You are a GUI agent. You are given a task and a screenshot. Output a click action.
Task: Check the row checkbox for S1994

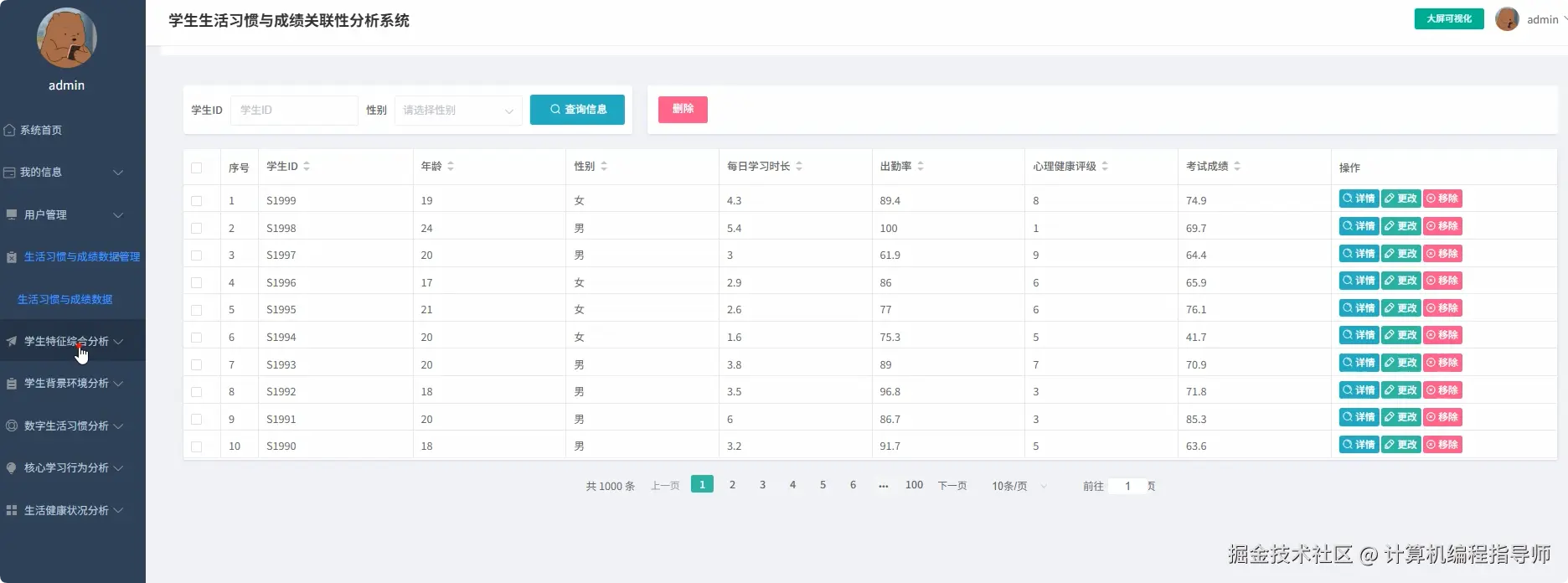point(197,338)
